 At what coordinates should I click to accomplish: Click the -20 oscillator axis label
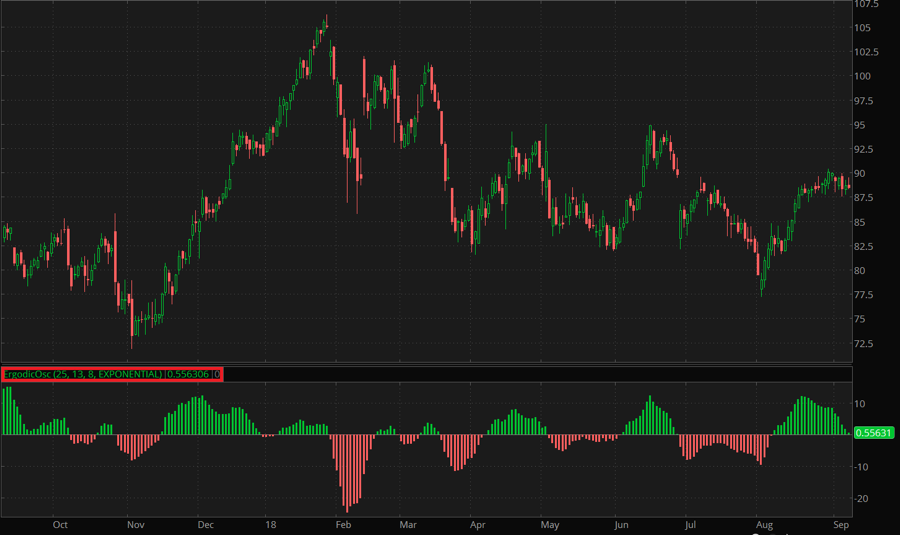coord(862,498)
